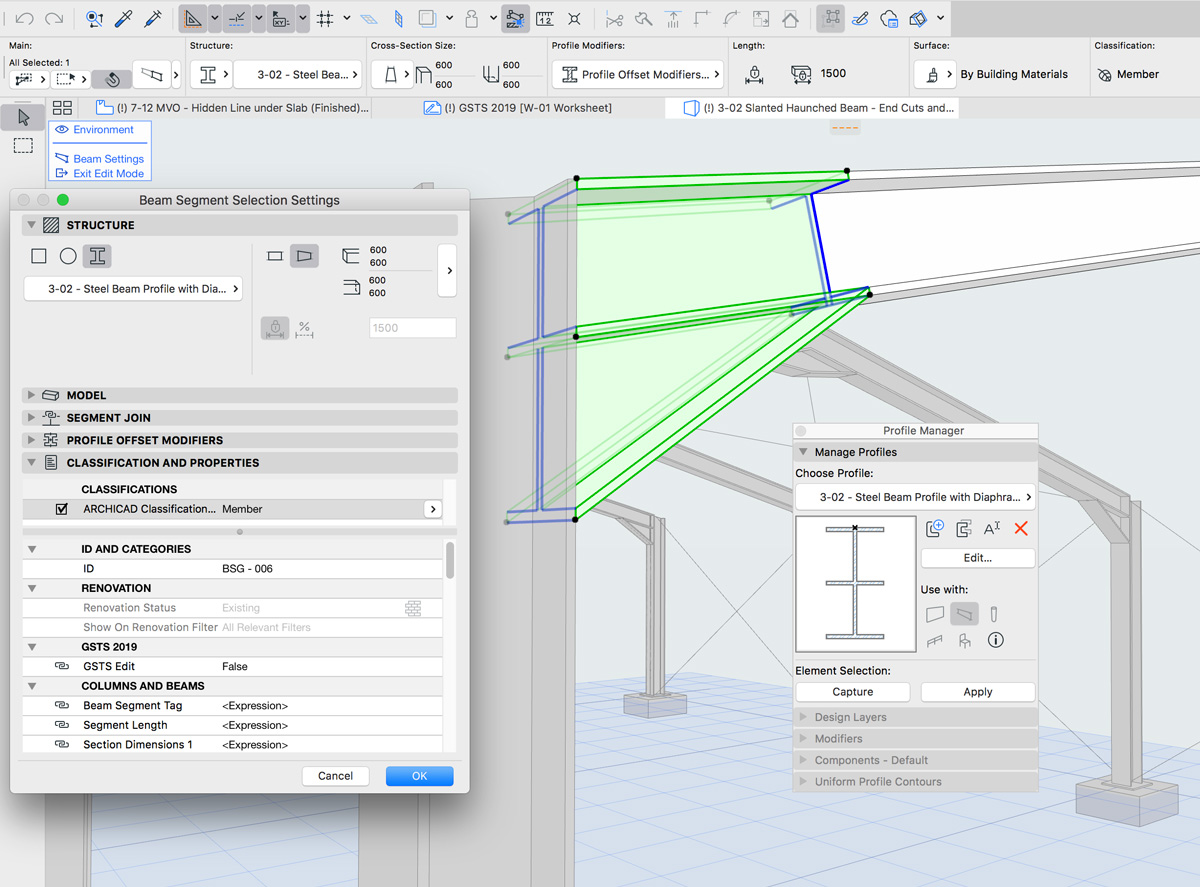Enable Use with Beam toggle
Screen dimensions: 1200x887
(964, 614)
